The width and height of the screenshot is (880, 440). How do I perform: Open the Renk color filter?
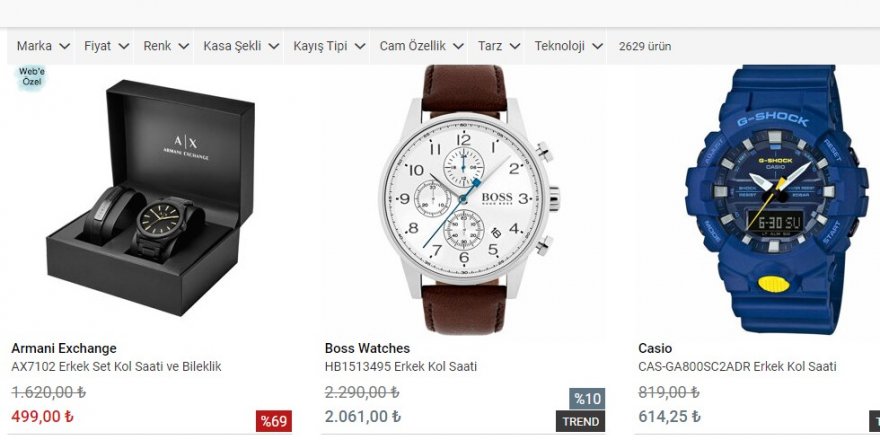(166, 46)
